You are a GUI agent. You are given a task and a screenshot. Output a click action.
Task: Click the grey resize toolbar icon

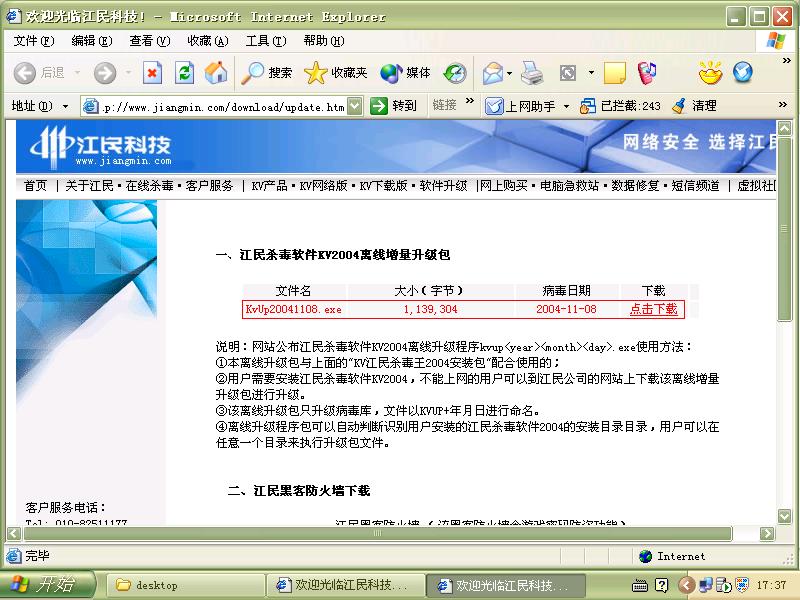(568, 73)
